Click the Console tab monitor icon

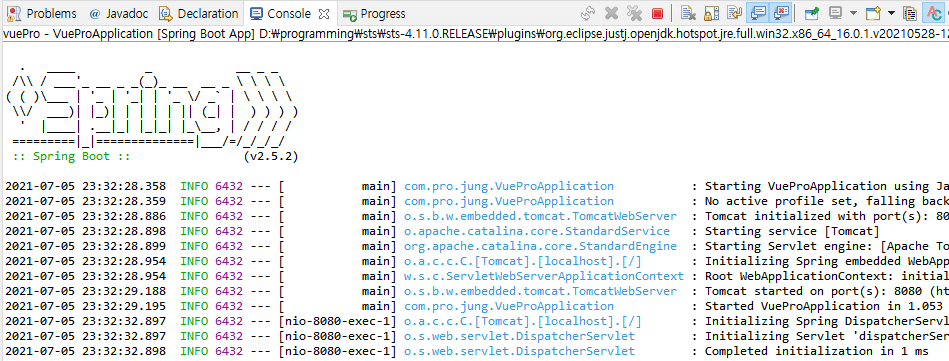[256, 13]
